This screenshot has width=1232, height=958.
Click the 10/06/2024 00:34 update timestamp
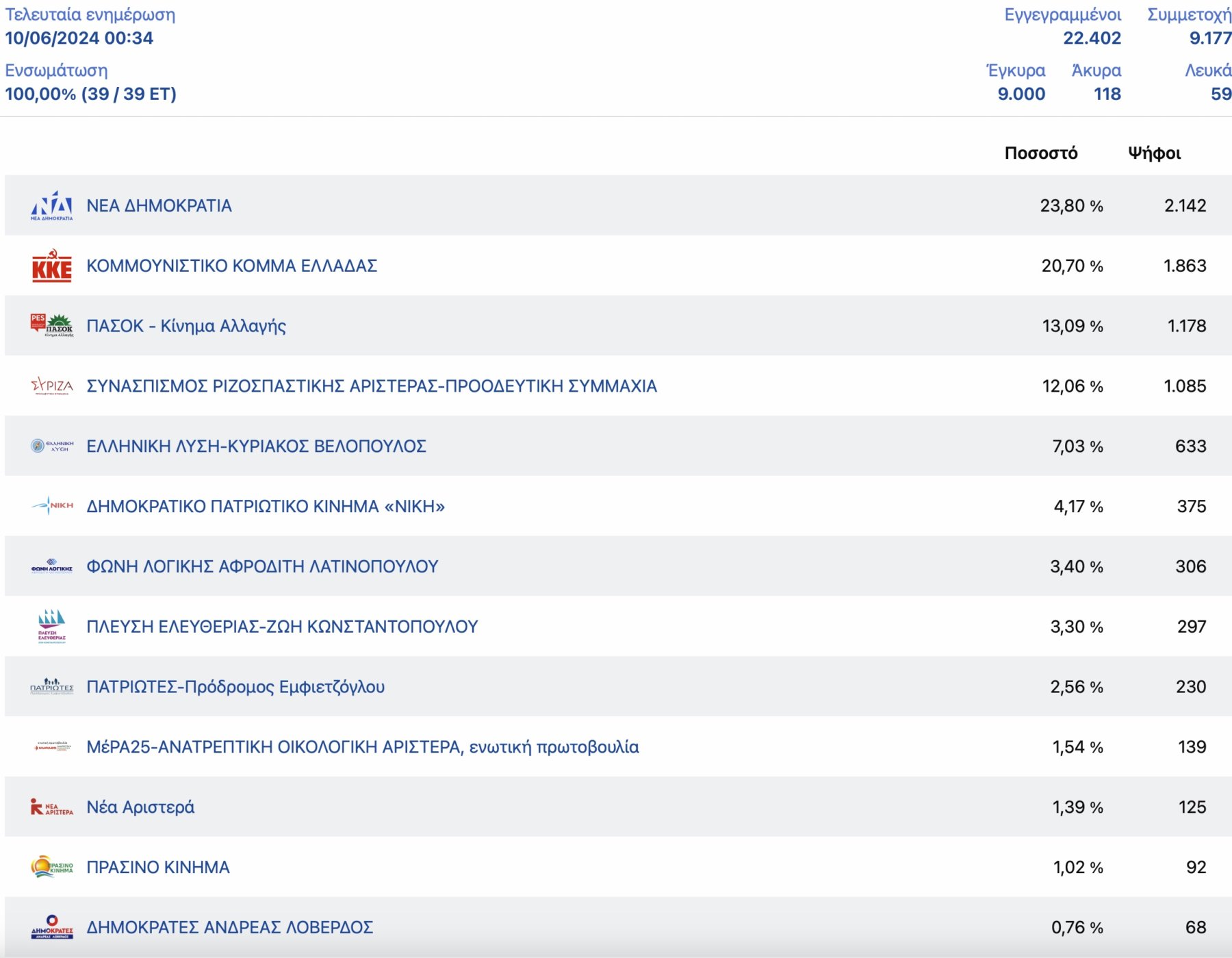[79, 38]
